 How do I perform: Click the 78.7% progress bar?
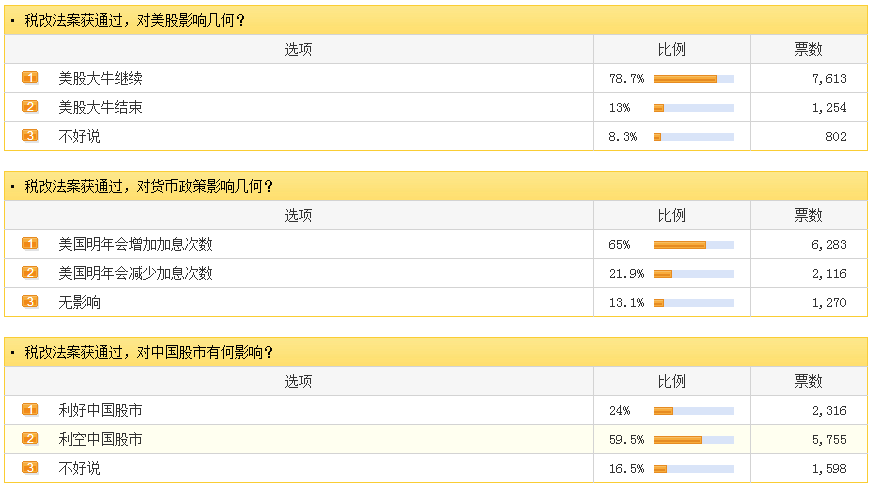(693, 79)
